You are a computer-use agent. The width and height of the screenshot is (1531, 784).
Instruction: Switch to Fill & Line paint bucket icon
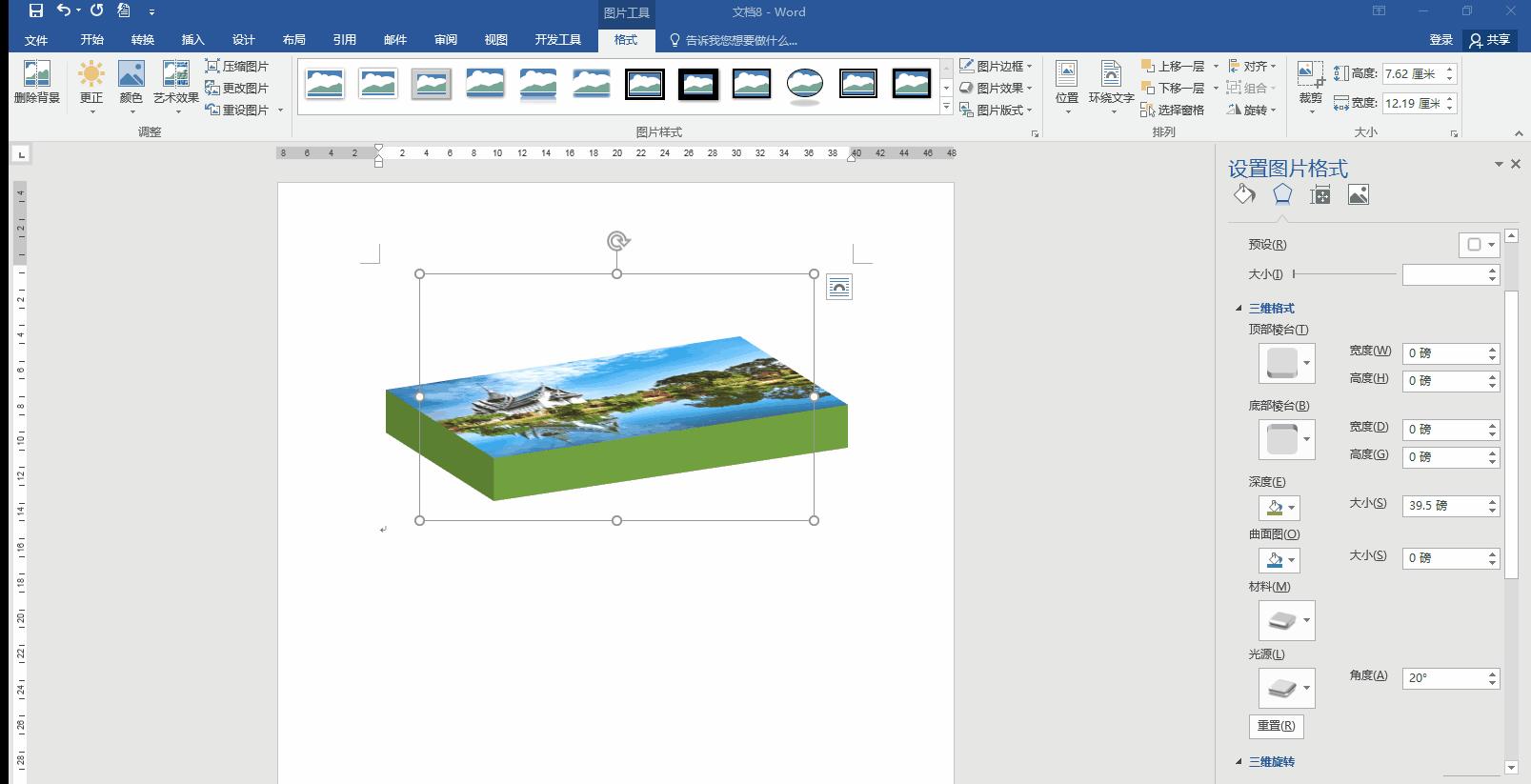point(1244,194)
